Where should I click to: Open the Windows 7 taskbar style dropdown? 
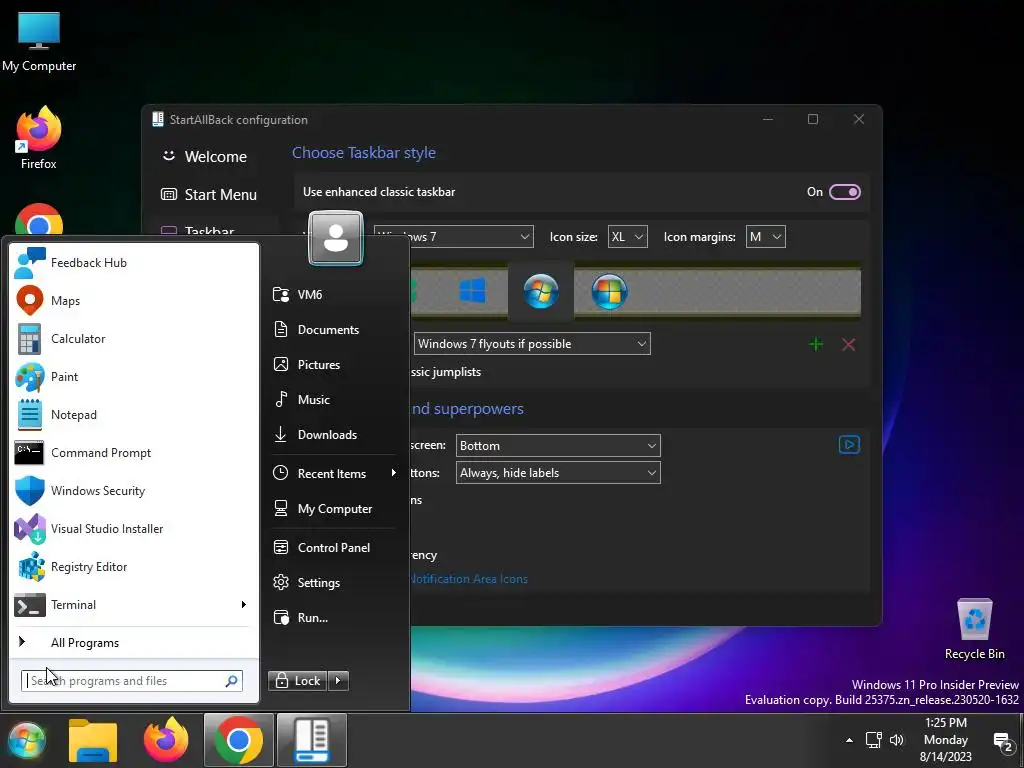[454, 236]
